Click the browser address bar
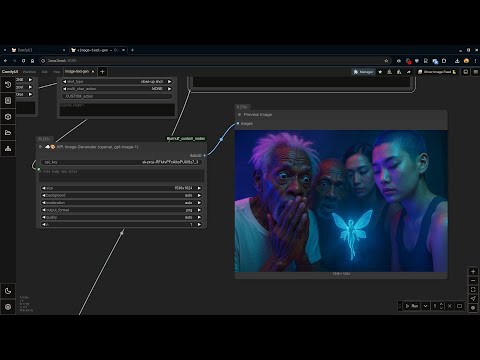Screen dimensions: 480x360 (213, 61)
